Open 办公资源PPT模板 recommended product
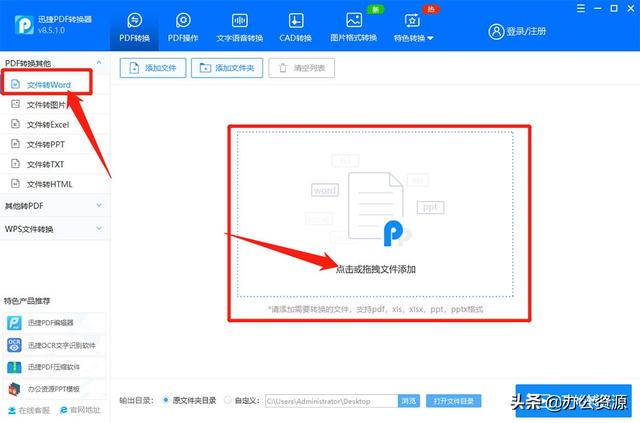Image resolution: width=640 pixels, height=423 pixels. coord(55,389)
